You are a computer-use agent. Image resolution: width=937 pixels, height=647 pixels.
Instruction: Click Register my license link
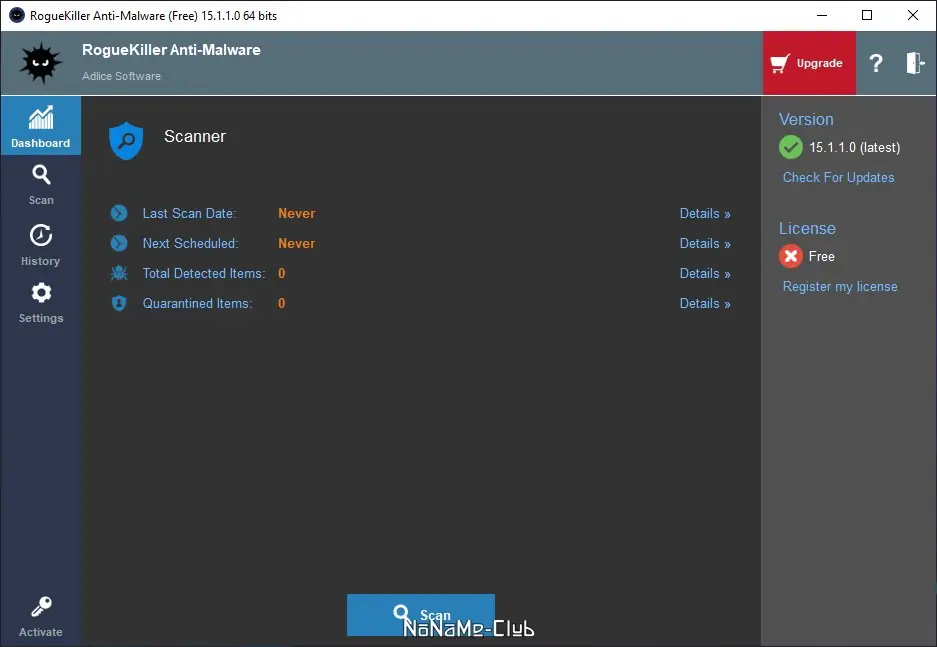(x=840, y=286)
